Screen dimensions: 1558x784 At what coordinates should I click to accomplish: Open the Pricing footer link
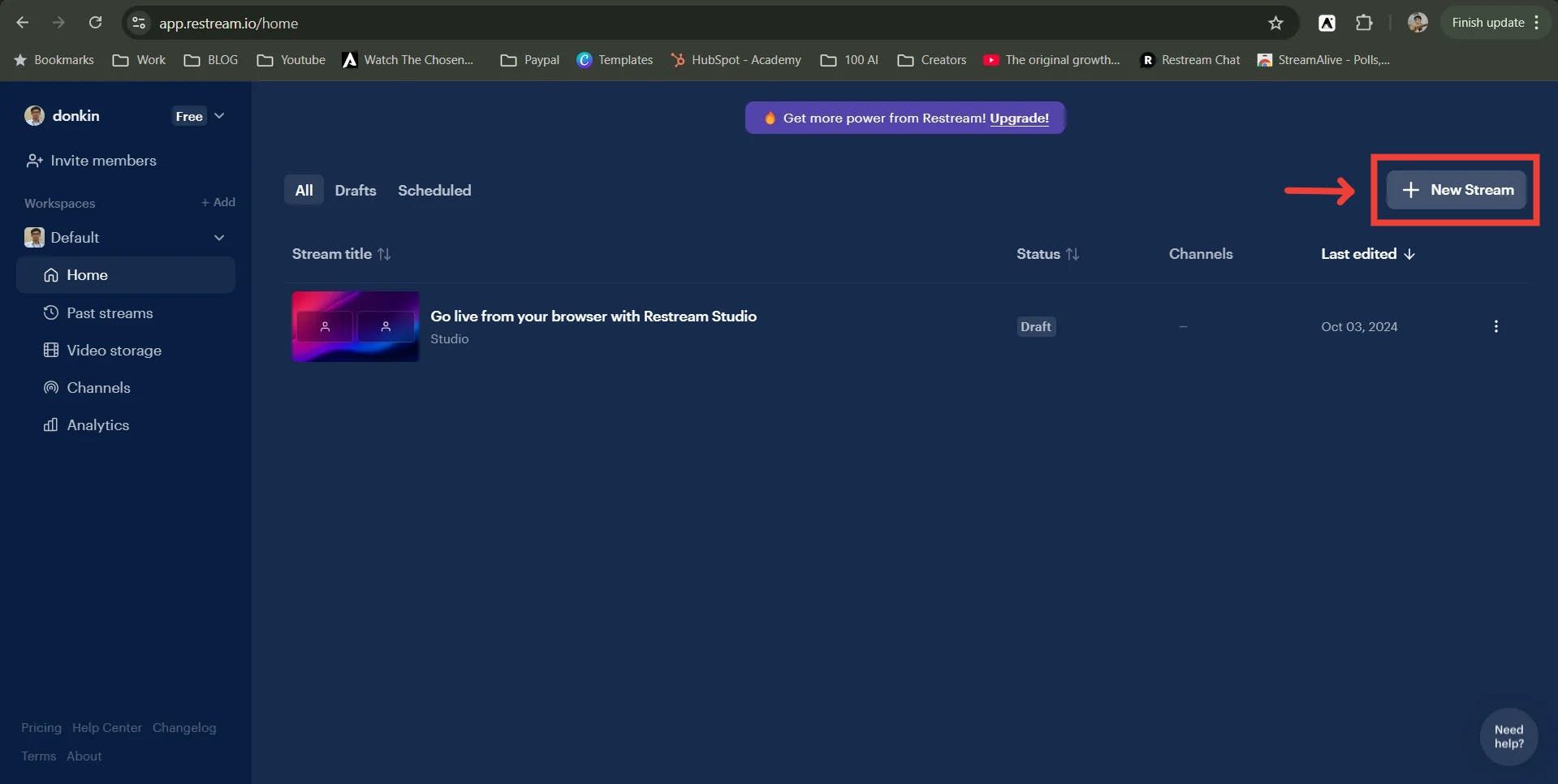click(x=41, y=728)
